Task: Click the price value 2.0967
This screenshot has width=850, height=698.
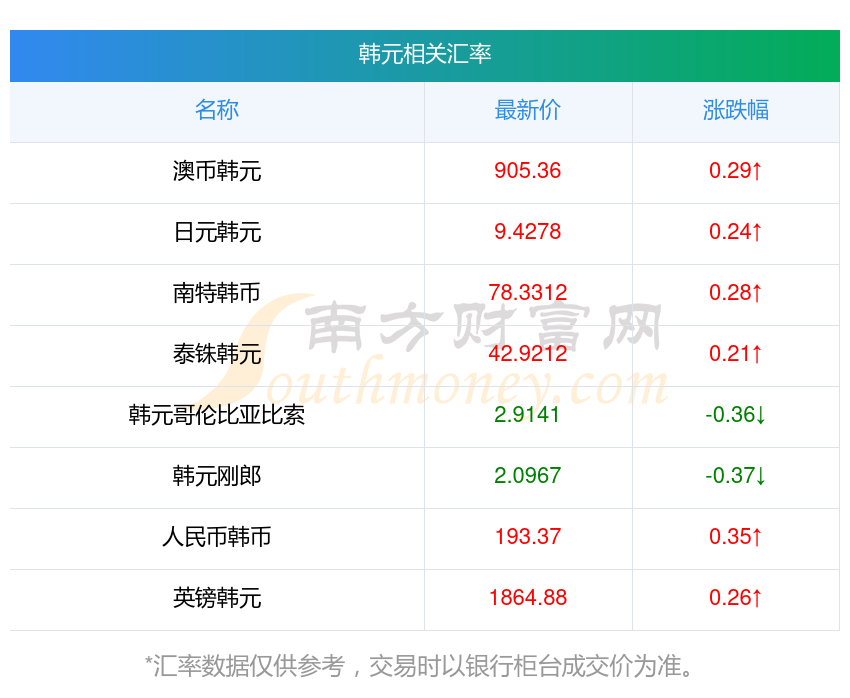Action: 527,476
